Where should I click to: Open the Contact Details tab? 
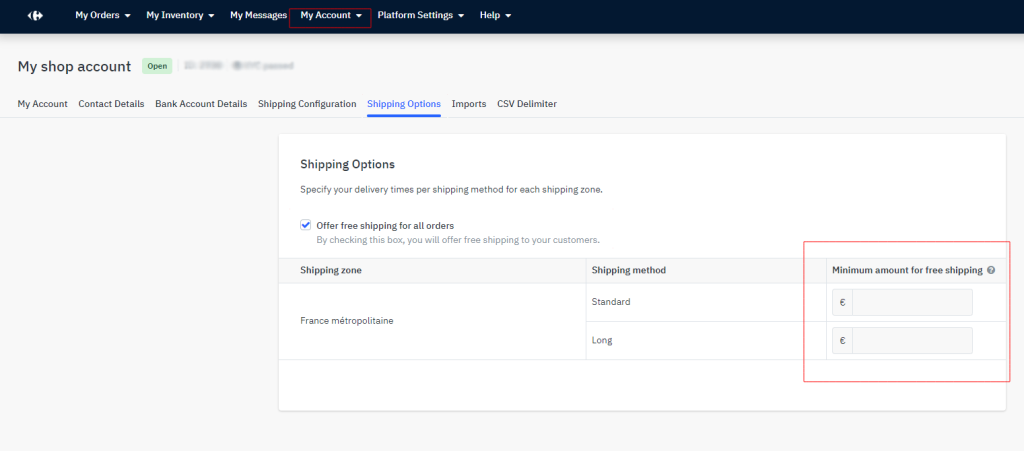[111, 104]
